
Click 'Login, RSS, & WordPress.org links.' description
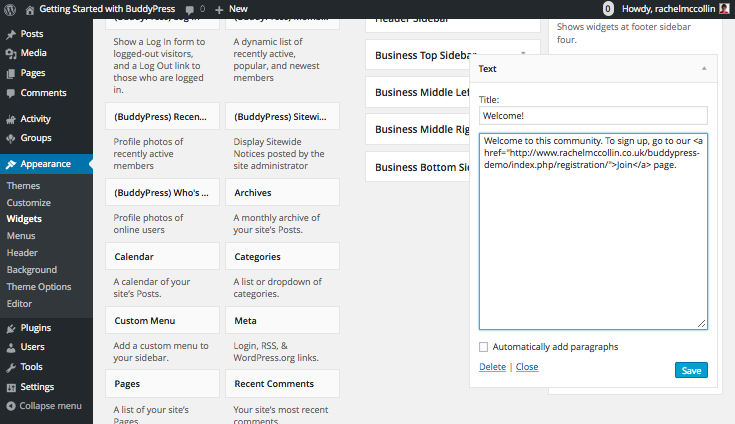click(x=276, y=352)
